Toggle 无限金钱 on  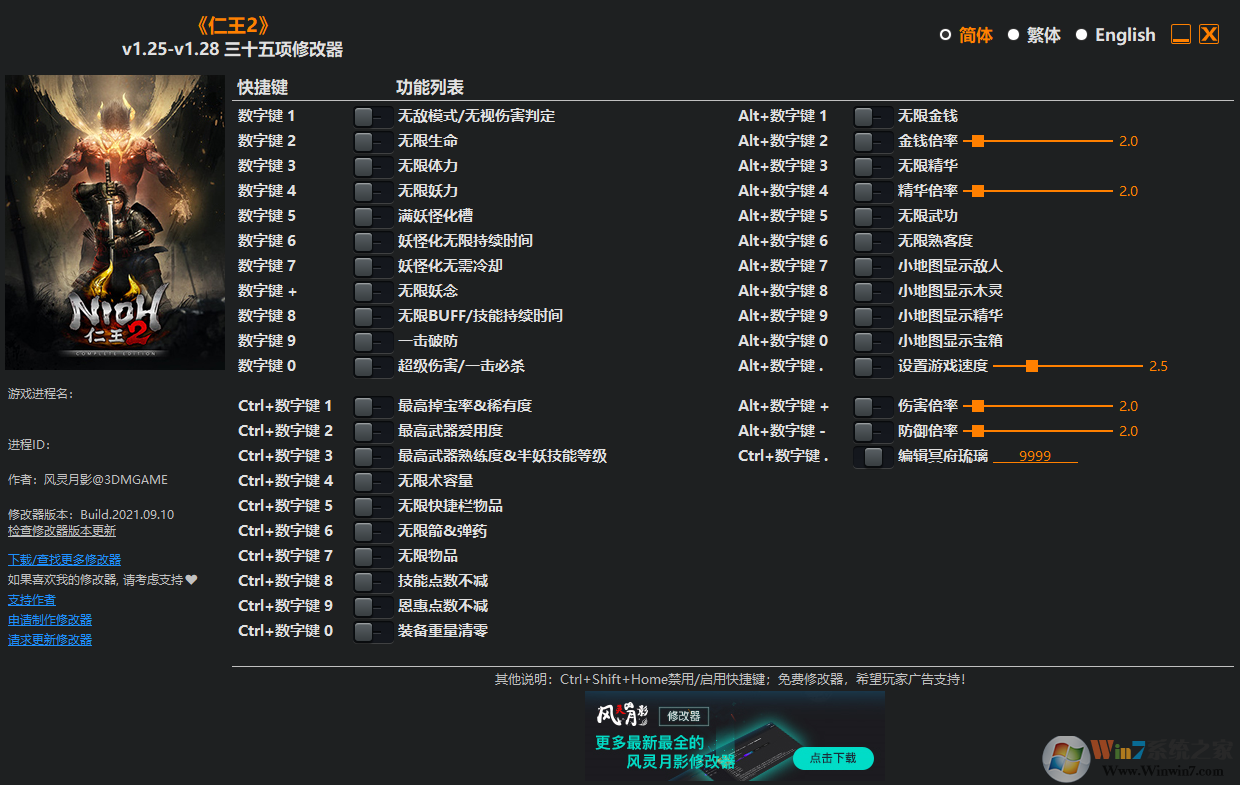871,115
